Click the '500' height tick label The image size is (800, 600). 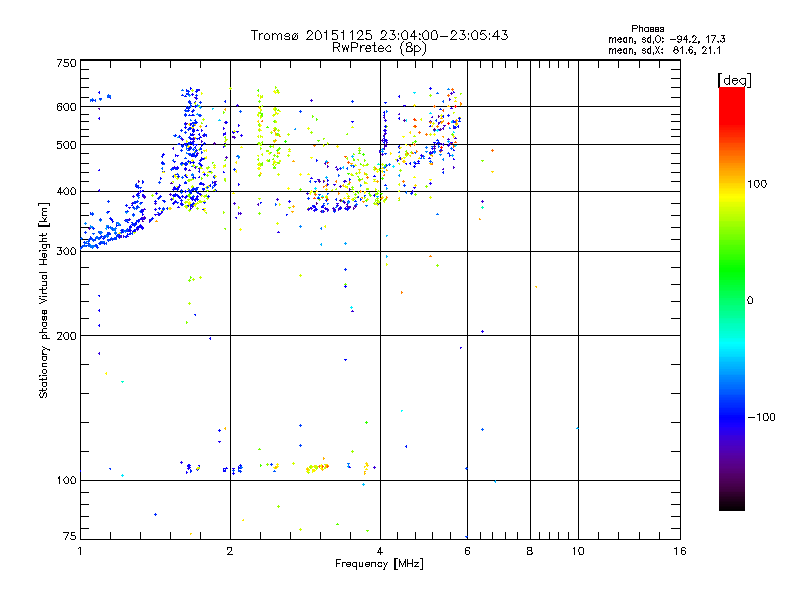[x=66, y=145]
